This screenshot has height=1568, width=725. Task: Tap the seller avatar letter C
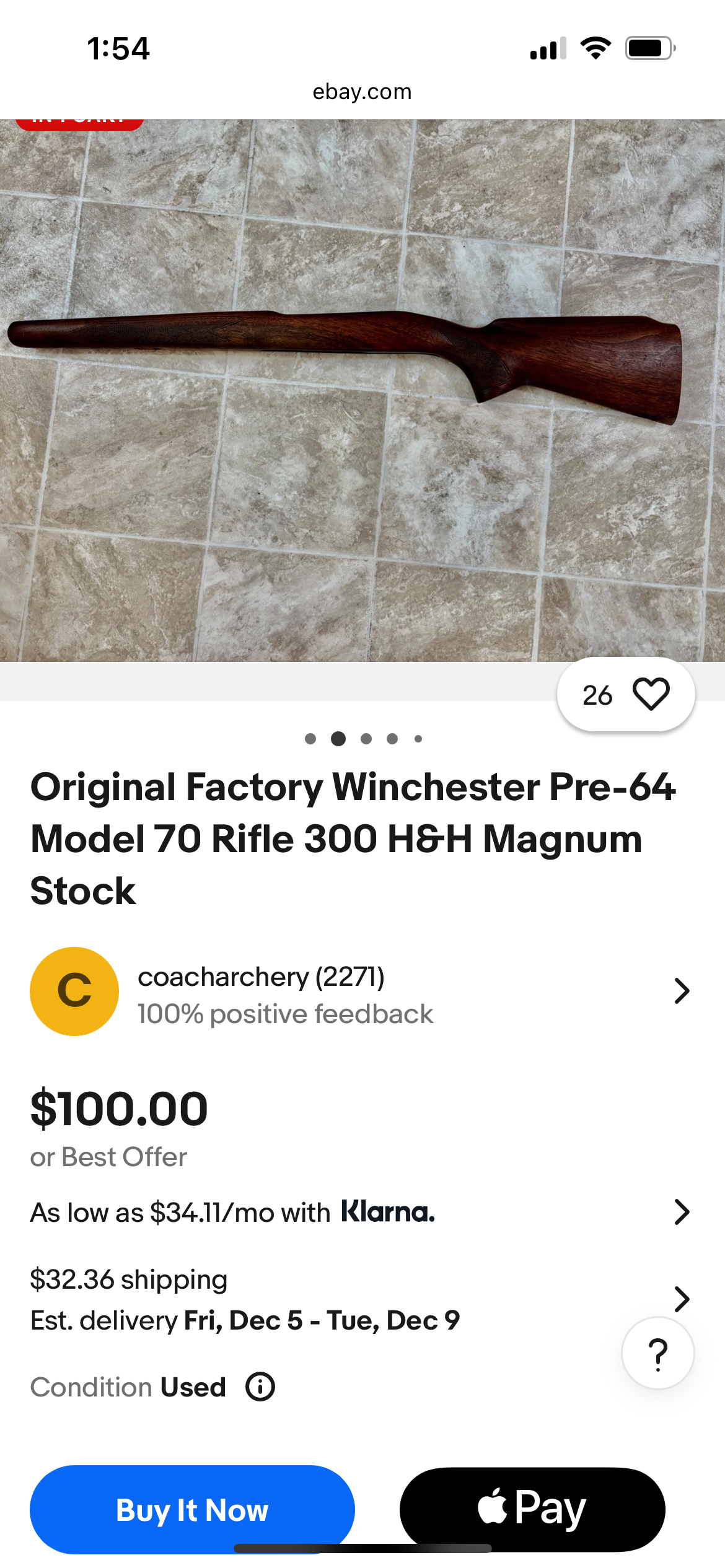pyautogui.click(x=74, y=991)
